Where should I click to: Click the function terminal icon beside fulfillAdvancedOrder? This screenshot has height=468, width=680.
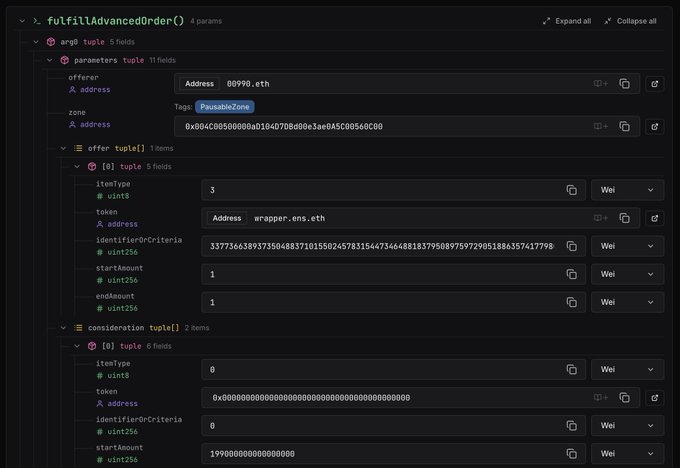coord(37,21)
